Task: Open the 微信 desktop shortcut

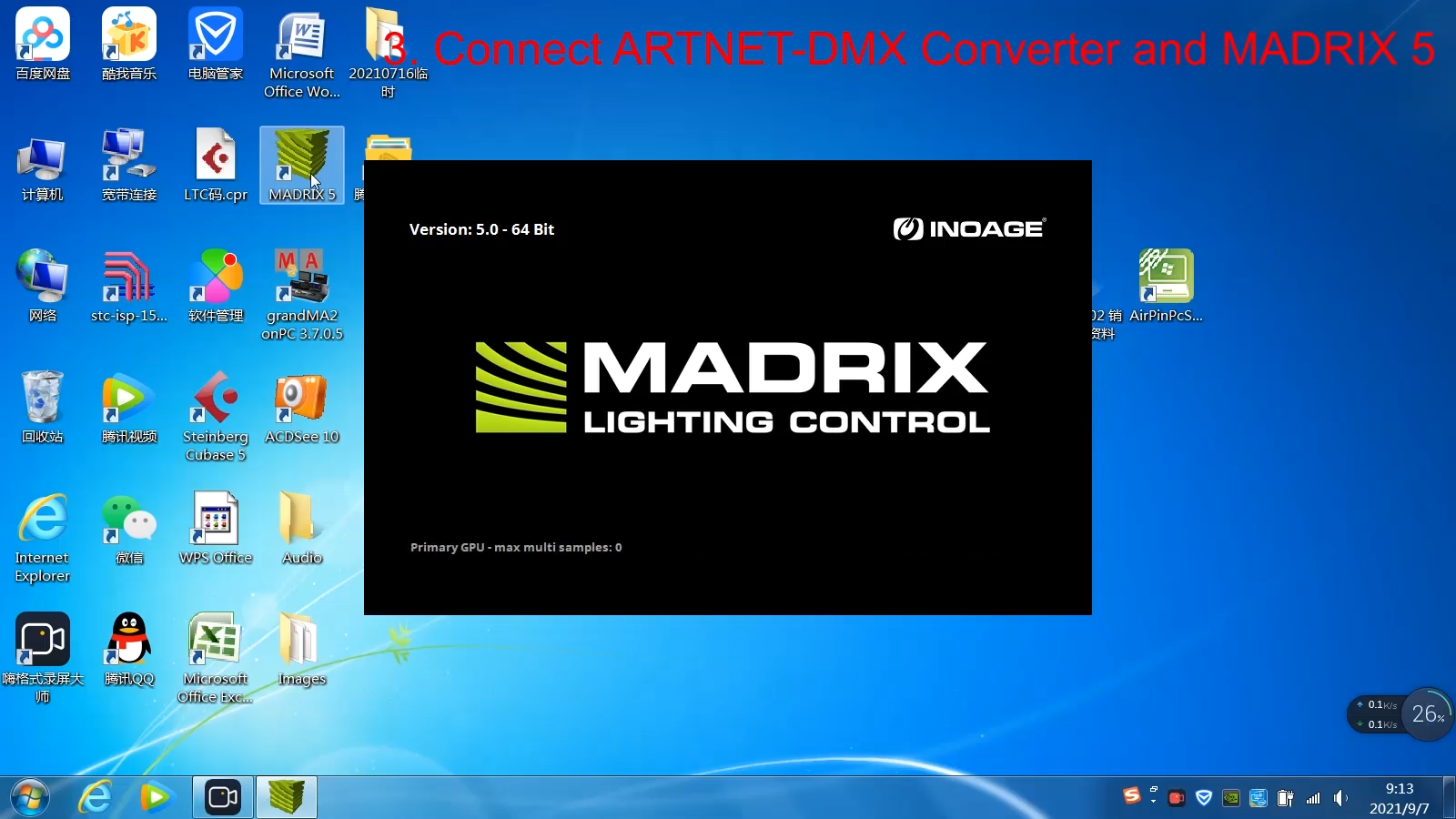Action: pos(129,529)
